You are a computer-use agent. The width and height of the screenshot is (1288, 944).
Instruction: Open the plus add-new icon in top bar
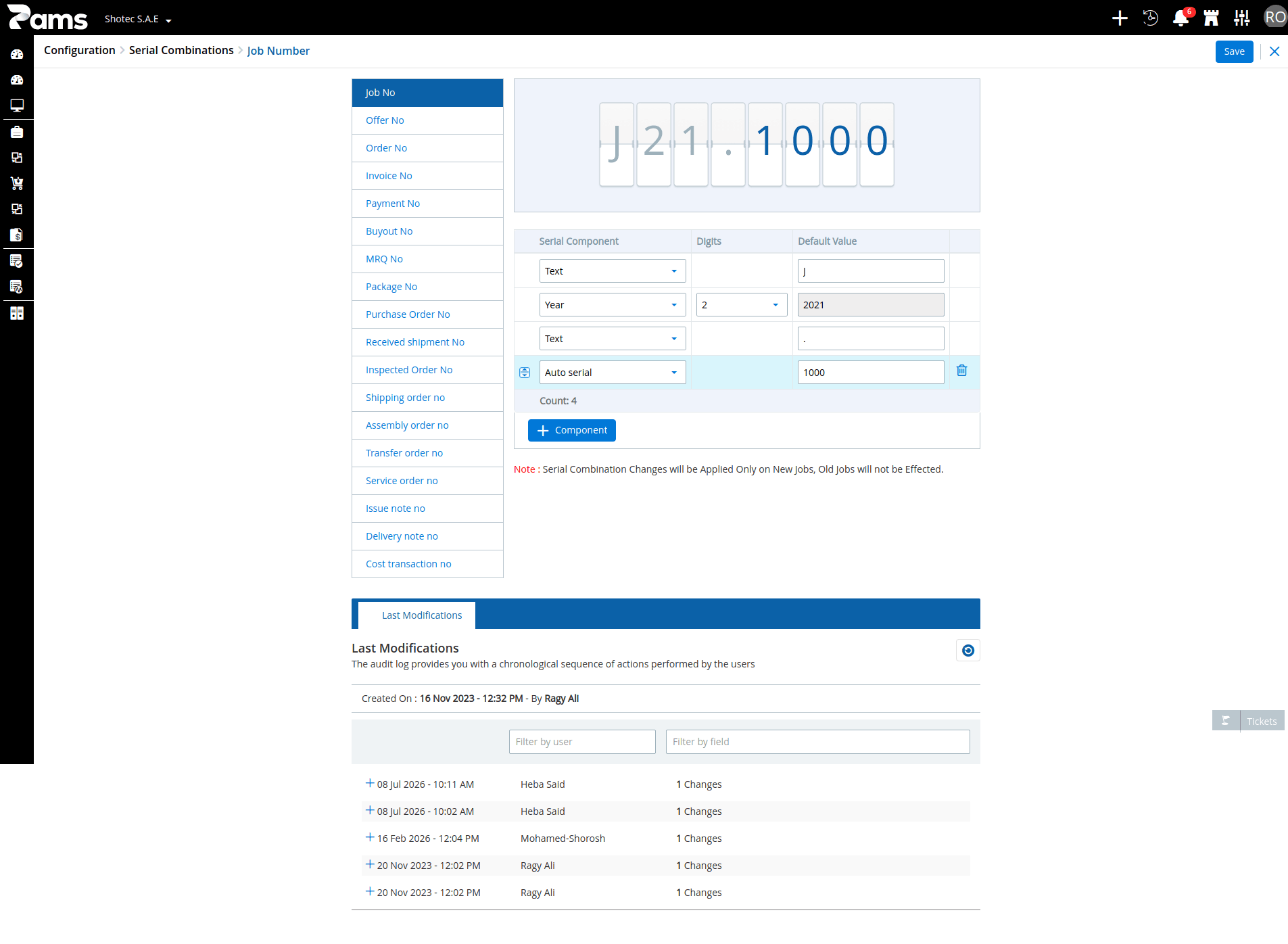1120,18
